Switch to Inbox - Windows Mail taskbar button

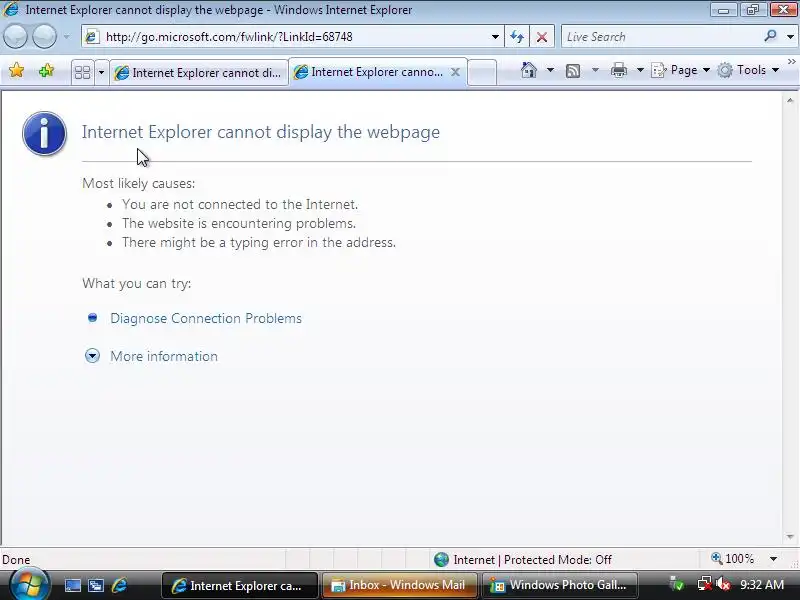[x=399, y=585]
